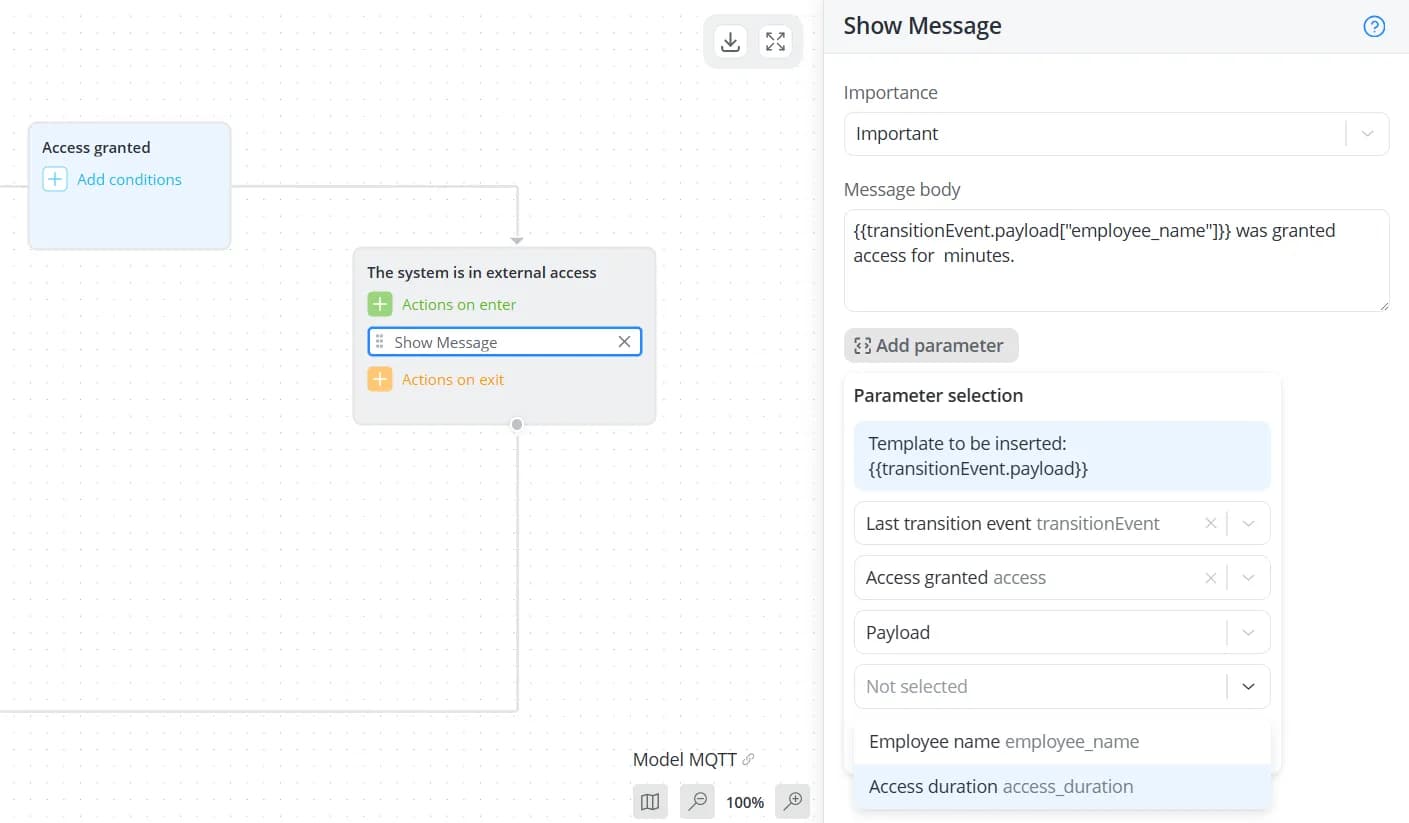Clear the Access granted selection
The image size is (1409, 823).
1210,578
